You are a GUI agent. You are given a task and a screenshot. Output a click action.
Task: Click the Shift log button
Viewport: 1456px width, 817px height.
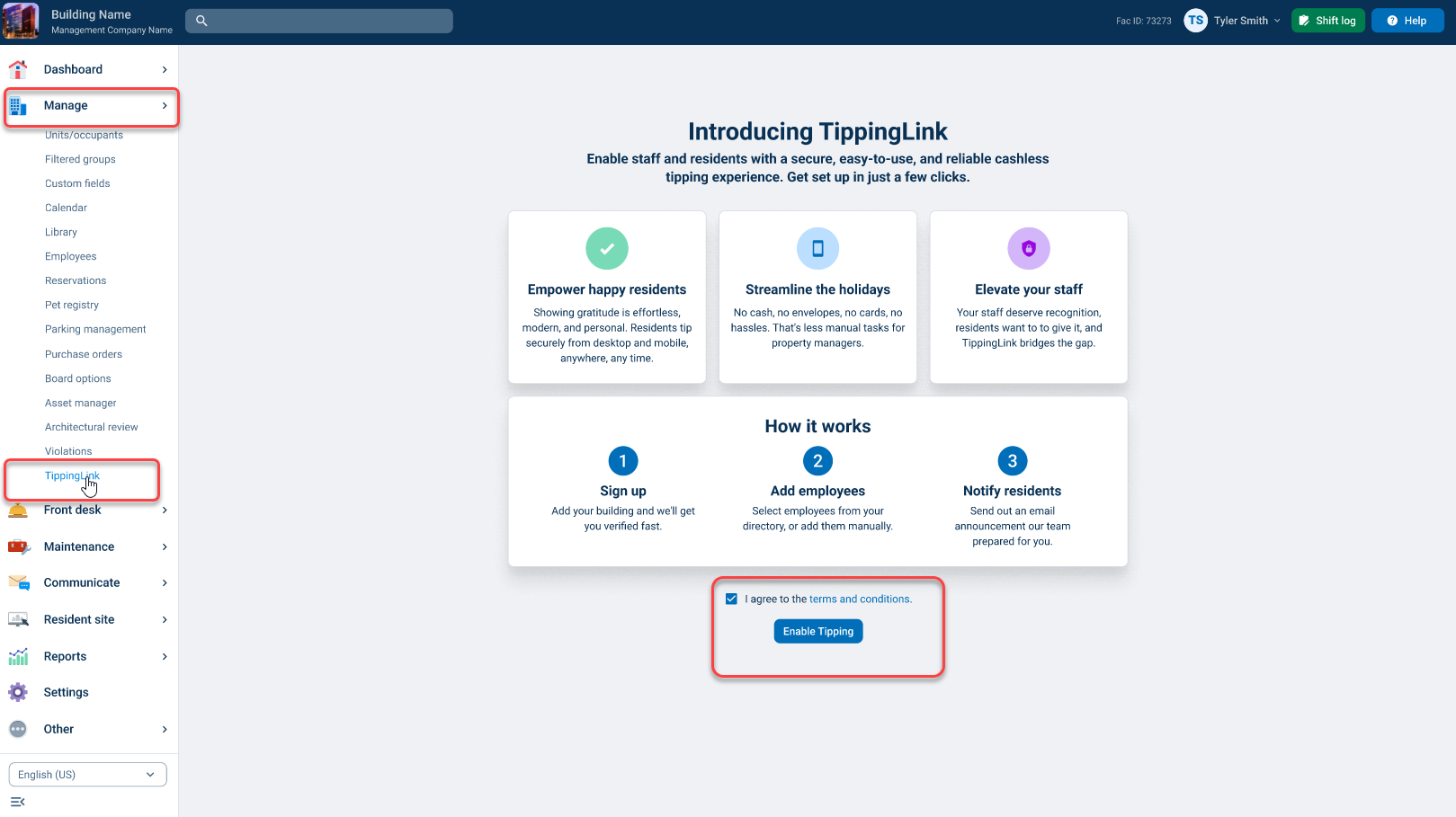click(1328, 21)
